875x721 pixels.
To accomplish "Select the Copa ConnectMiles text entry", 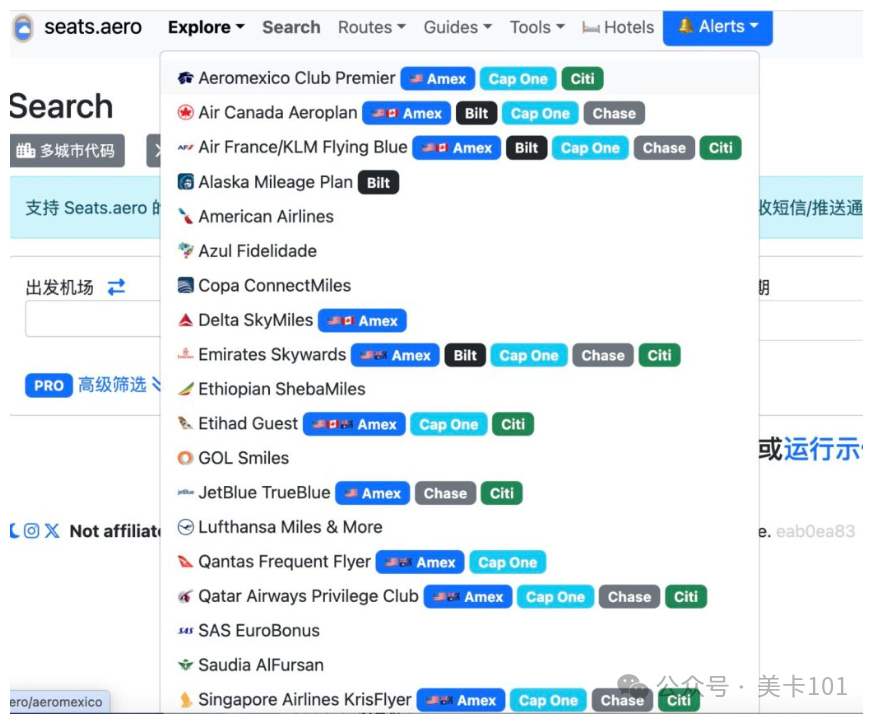I will click(275, 286).
